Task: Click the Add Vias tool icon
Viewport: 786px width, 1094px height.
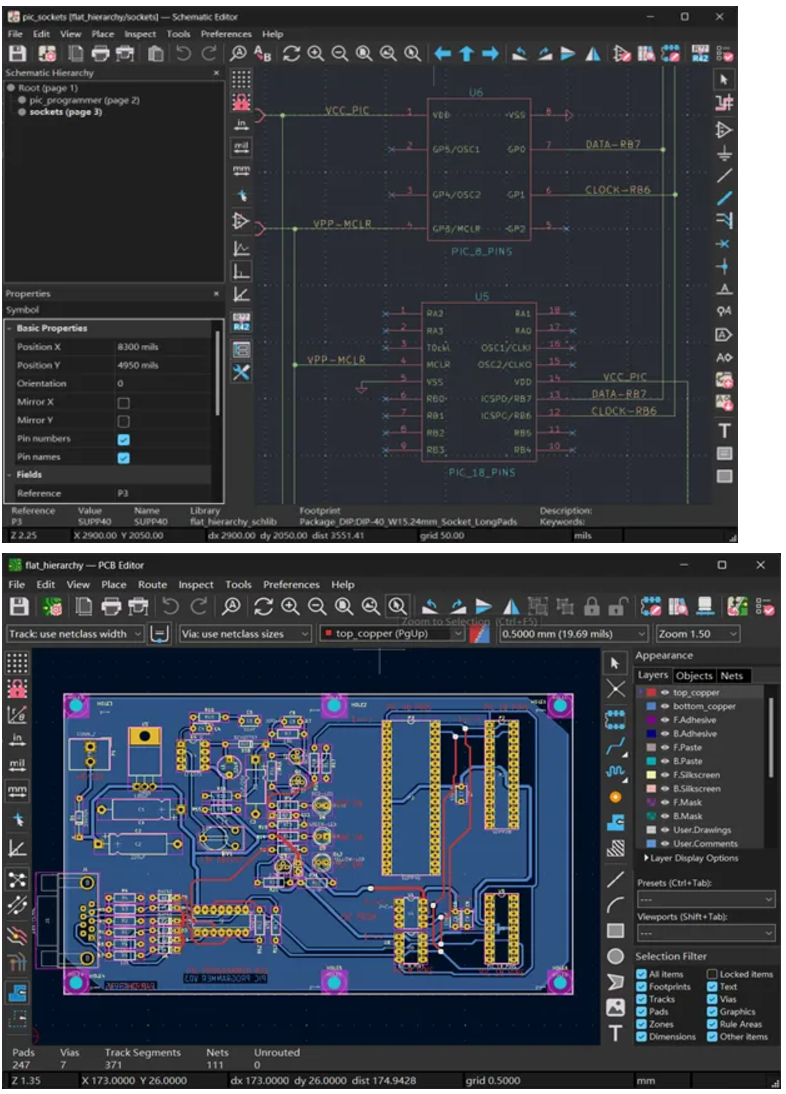Action: coord(616,797)
